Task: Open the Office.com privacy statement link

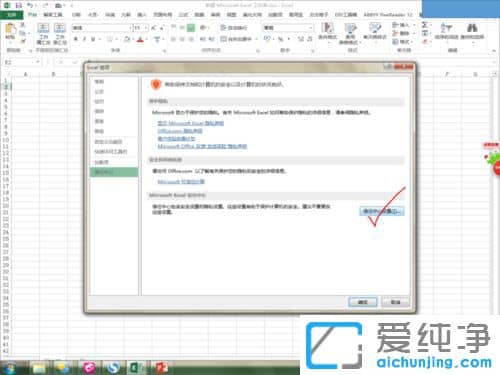Action: click(x=180, y=131)
